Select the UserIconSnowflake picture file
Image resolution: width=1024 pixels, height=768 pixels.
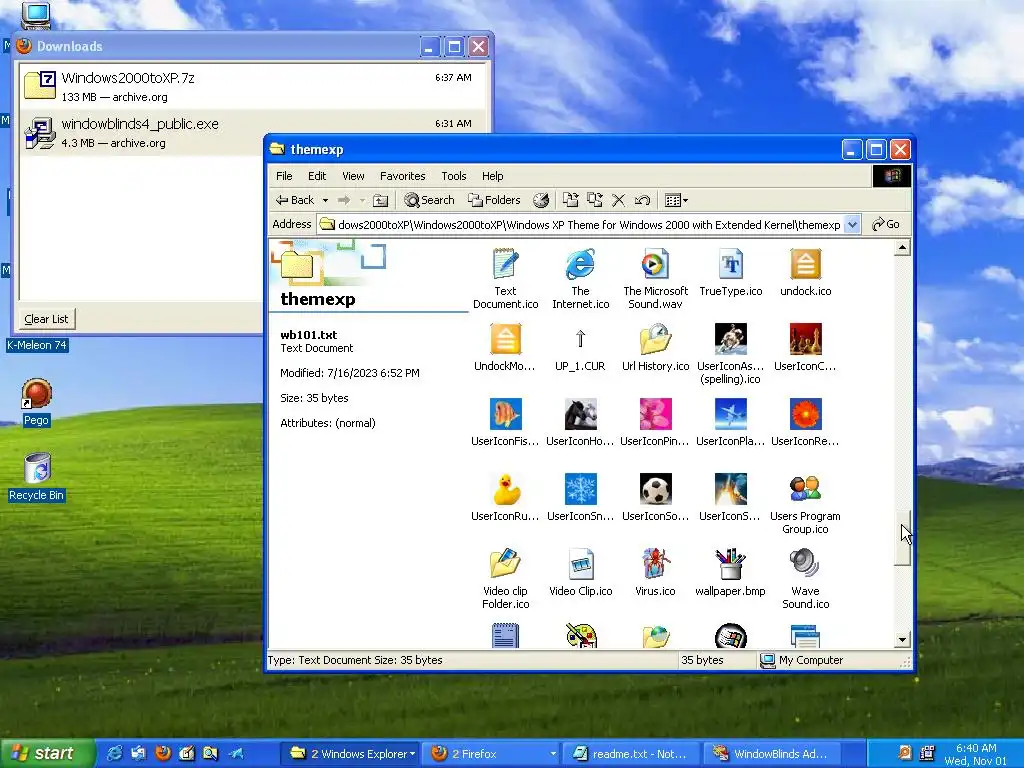[x=581, y=497]
